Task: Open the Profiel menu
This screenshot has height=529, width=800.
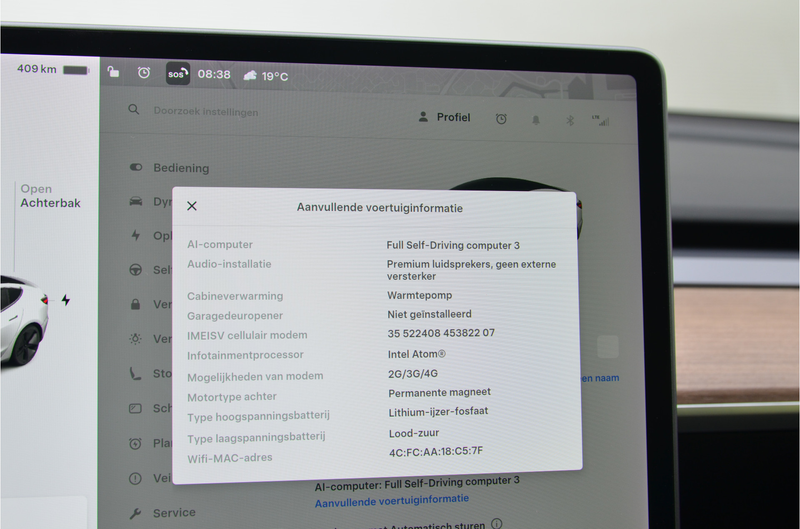Action: (x=444, y=117)
